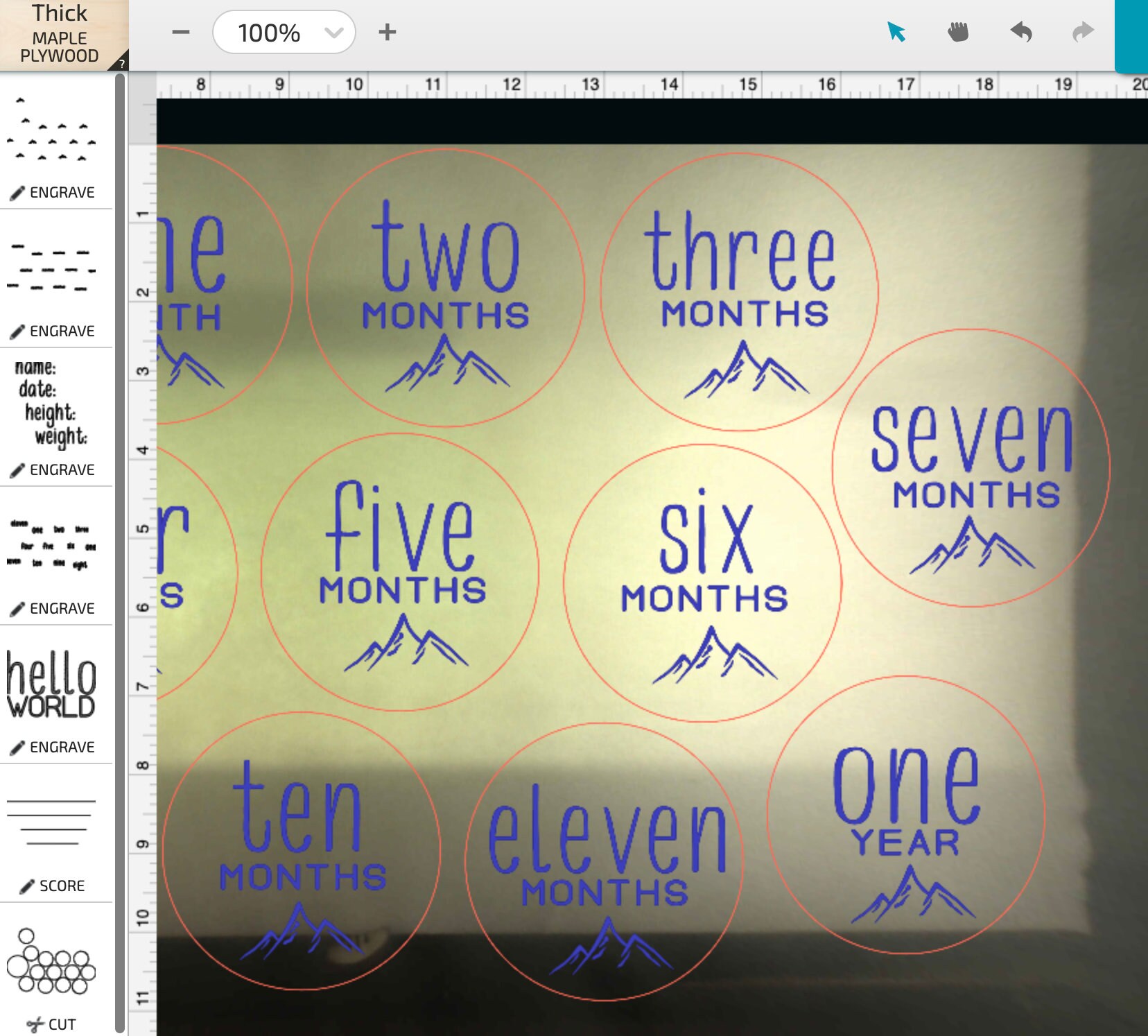Click the left panel vertical scrollbar
This screenshot has height=1036, width=1148.
(120, 553)
